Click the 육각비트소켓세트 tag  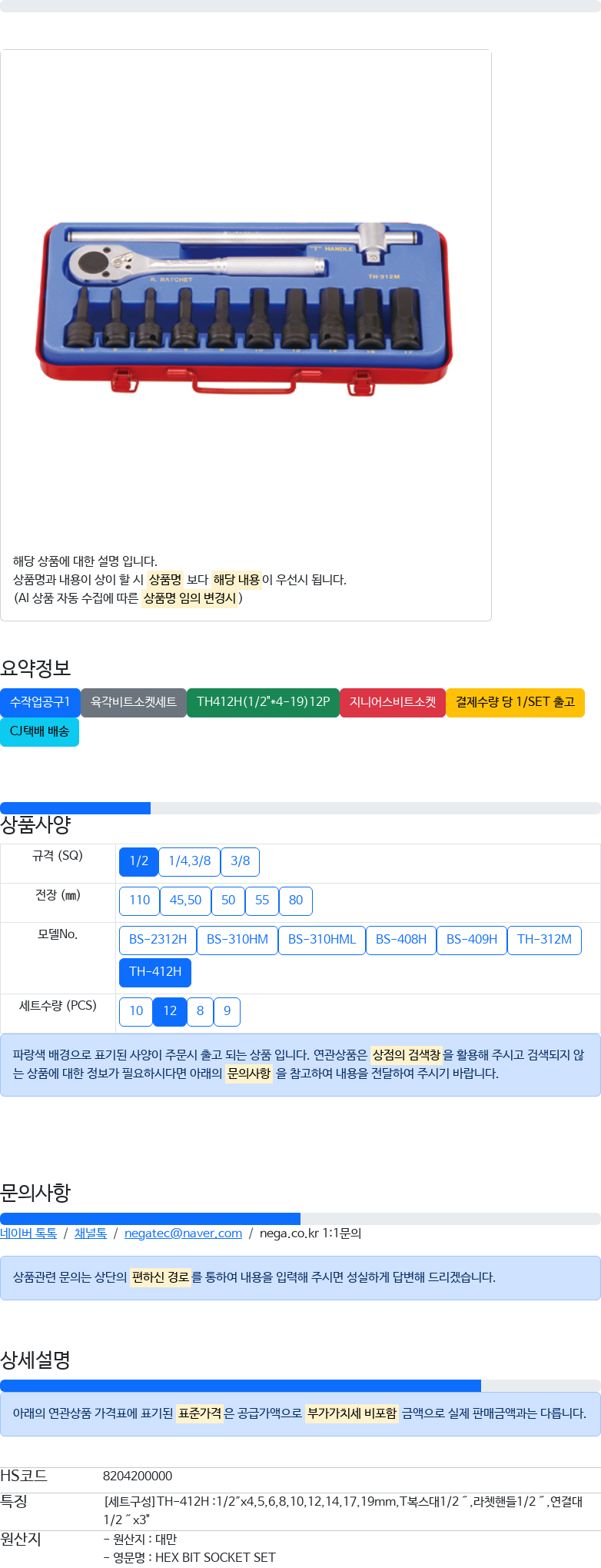click(134, 702)
